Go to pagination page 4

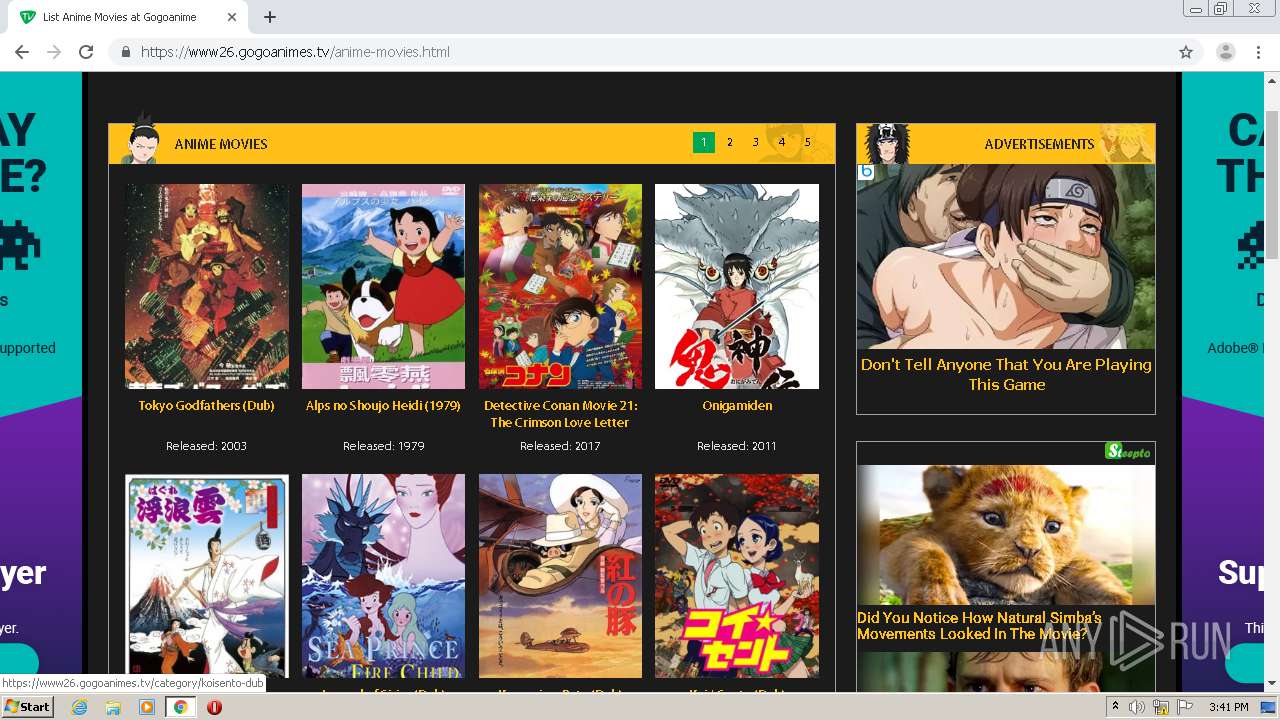(x=782, y=143)
